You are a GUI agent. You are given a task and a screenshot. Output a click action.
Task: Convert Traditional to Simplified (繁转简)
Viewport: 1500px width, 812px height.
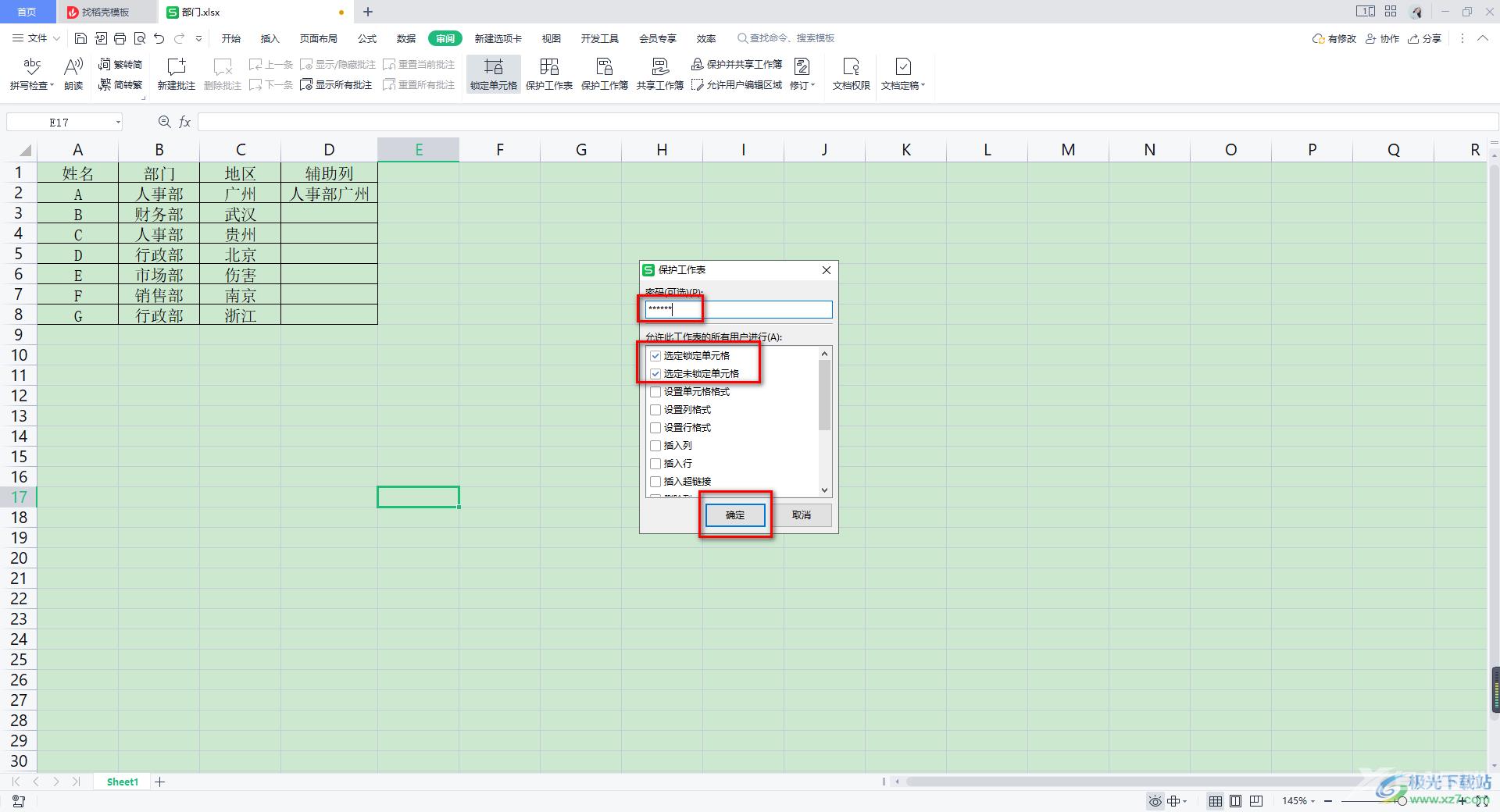(x=120, y=64)
